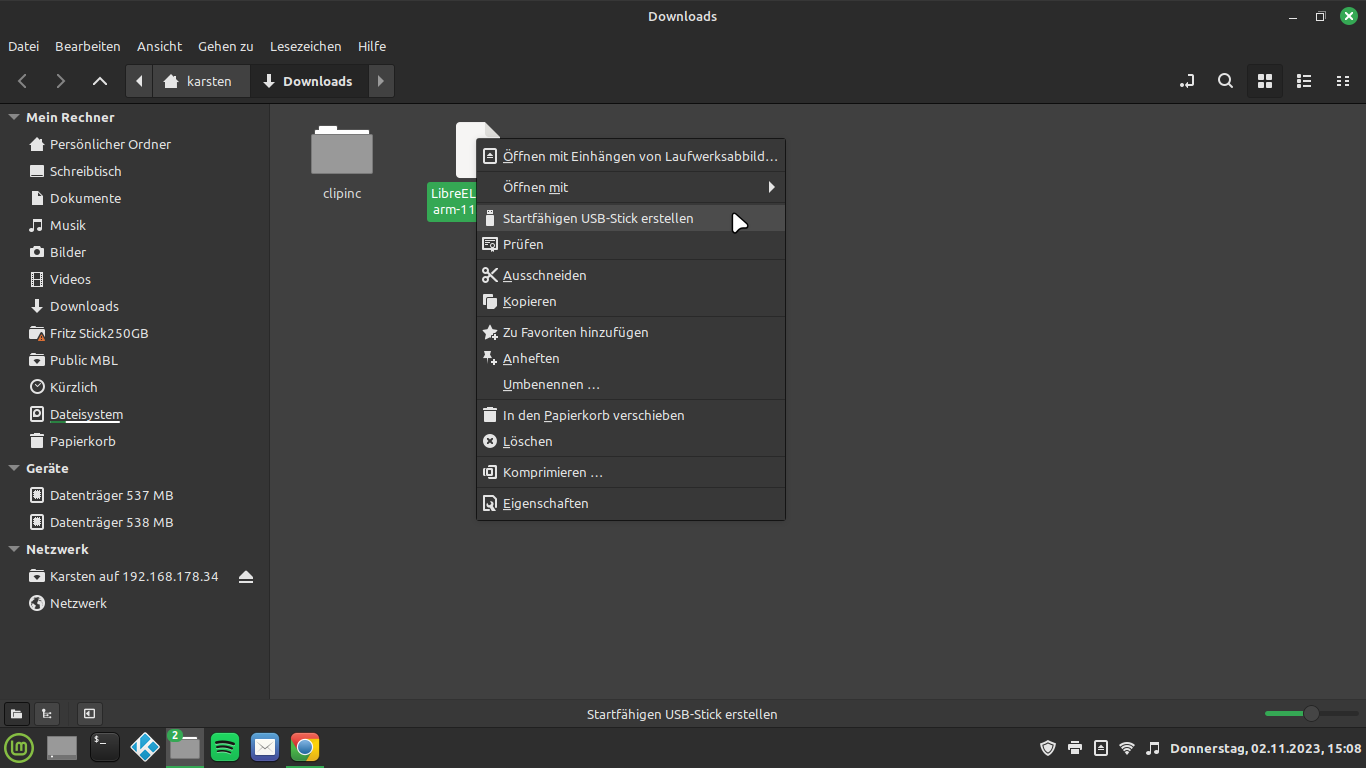Open the Lesezeichen menu

(305, 46)
